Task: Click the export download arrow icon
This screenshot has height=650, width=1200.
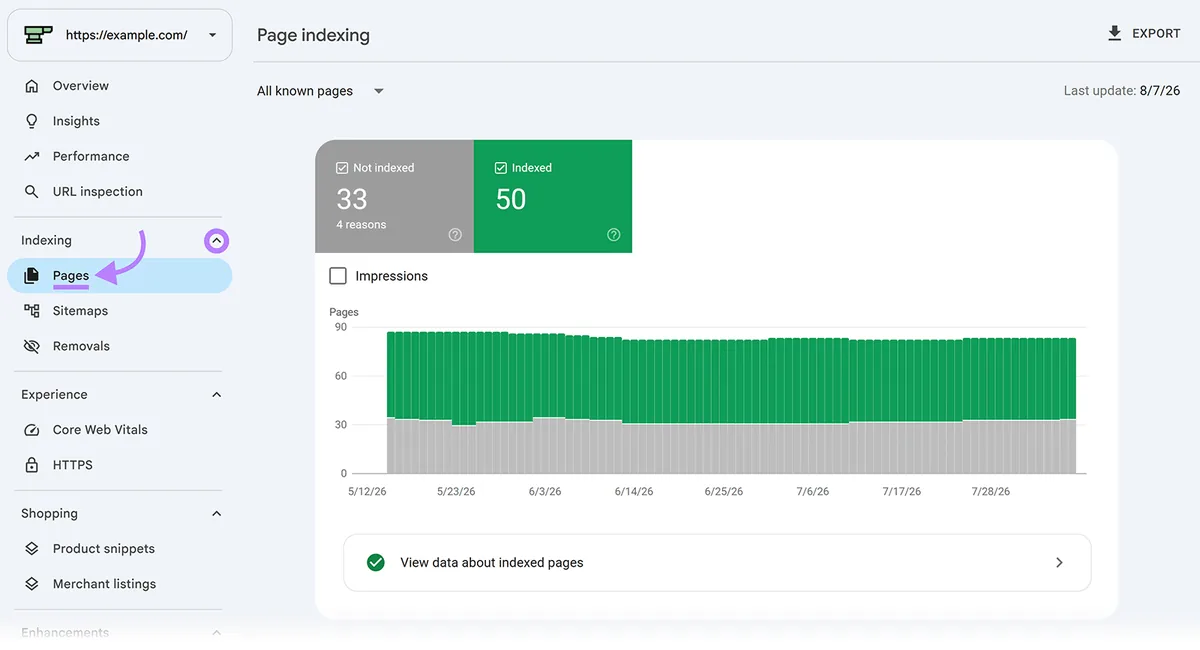Action: 1115,34
